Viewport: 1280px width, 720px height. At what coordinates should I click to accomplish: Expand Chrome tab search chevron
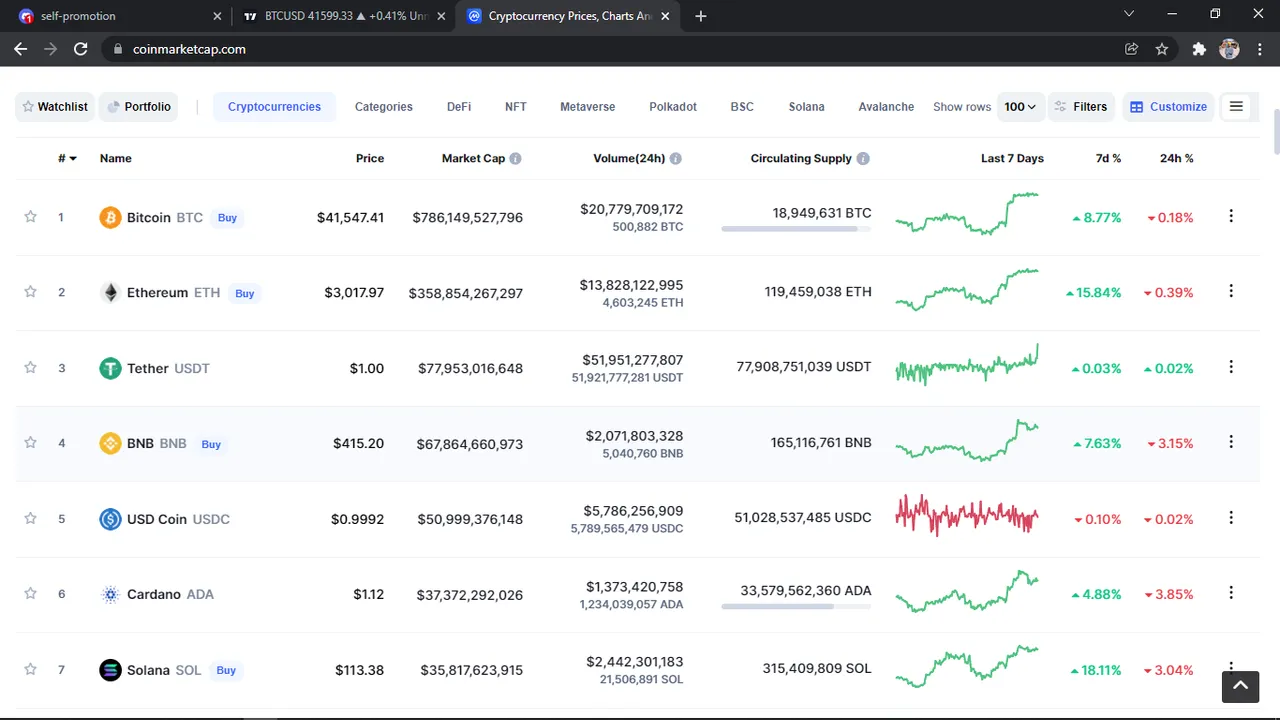[1129, 14]
